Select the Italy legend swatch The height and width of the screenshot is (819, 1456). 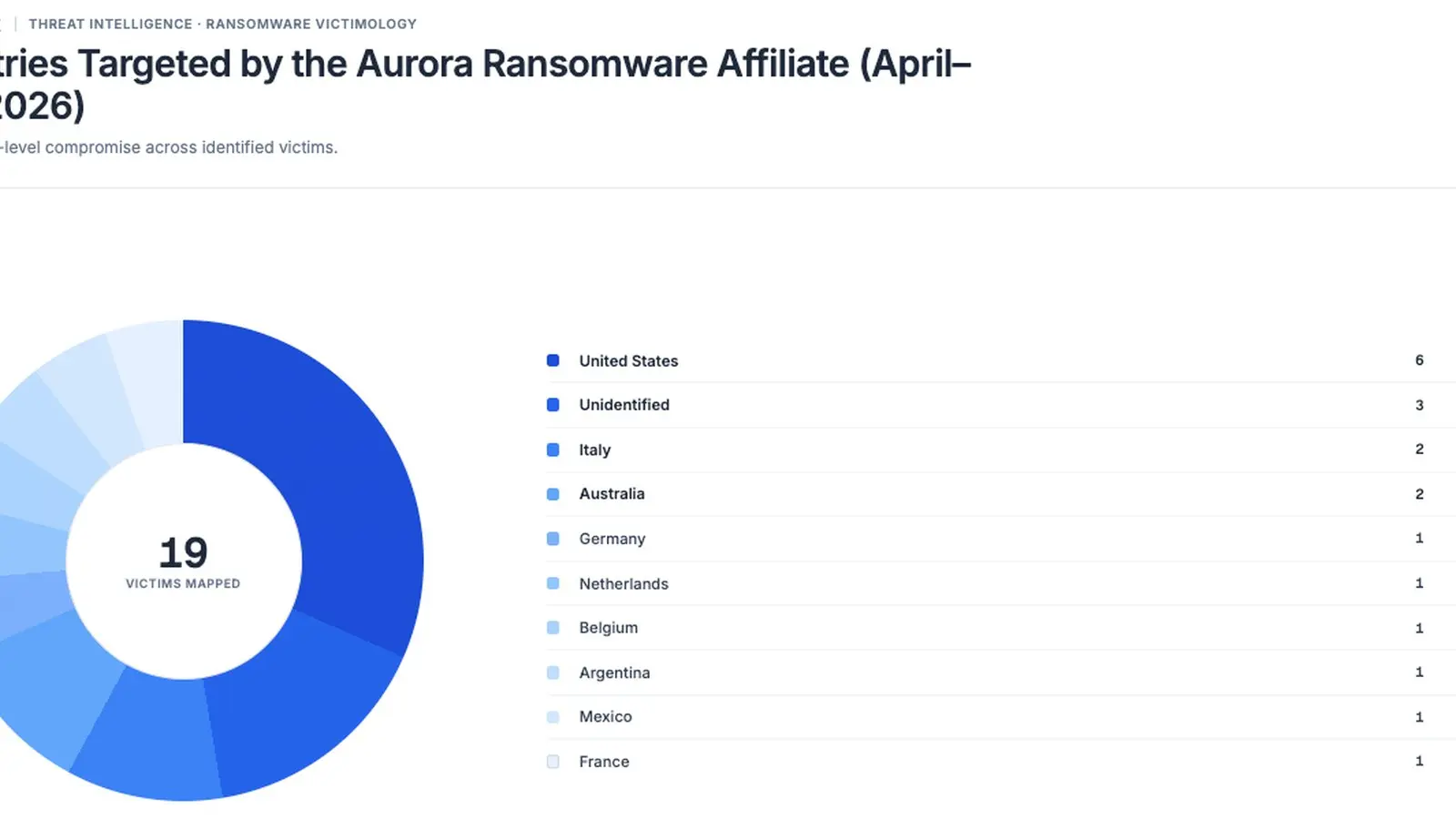(x=552, y=450)
